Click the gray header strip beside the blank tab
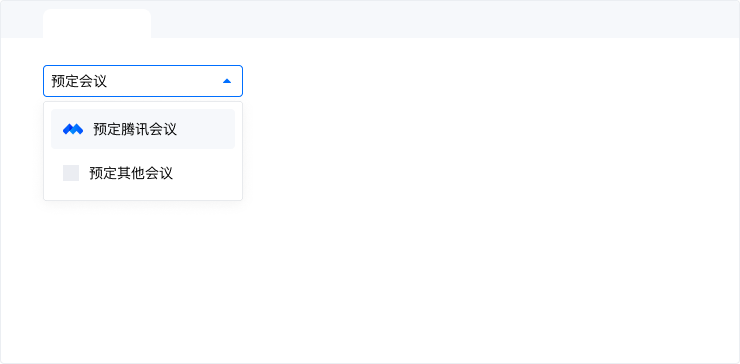Image resolution: width=740 pixels, height=364 pixels. (x=444, y=19)
